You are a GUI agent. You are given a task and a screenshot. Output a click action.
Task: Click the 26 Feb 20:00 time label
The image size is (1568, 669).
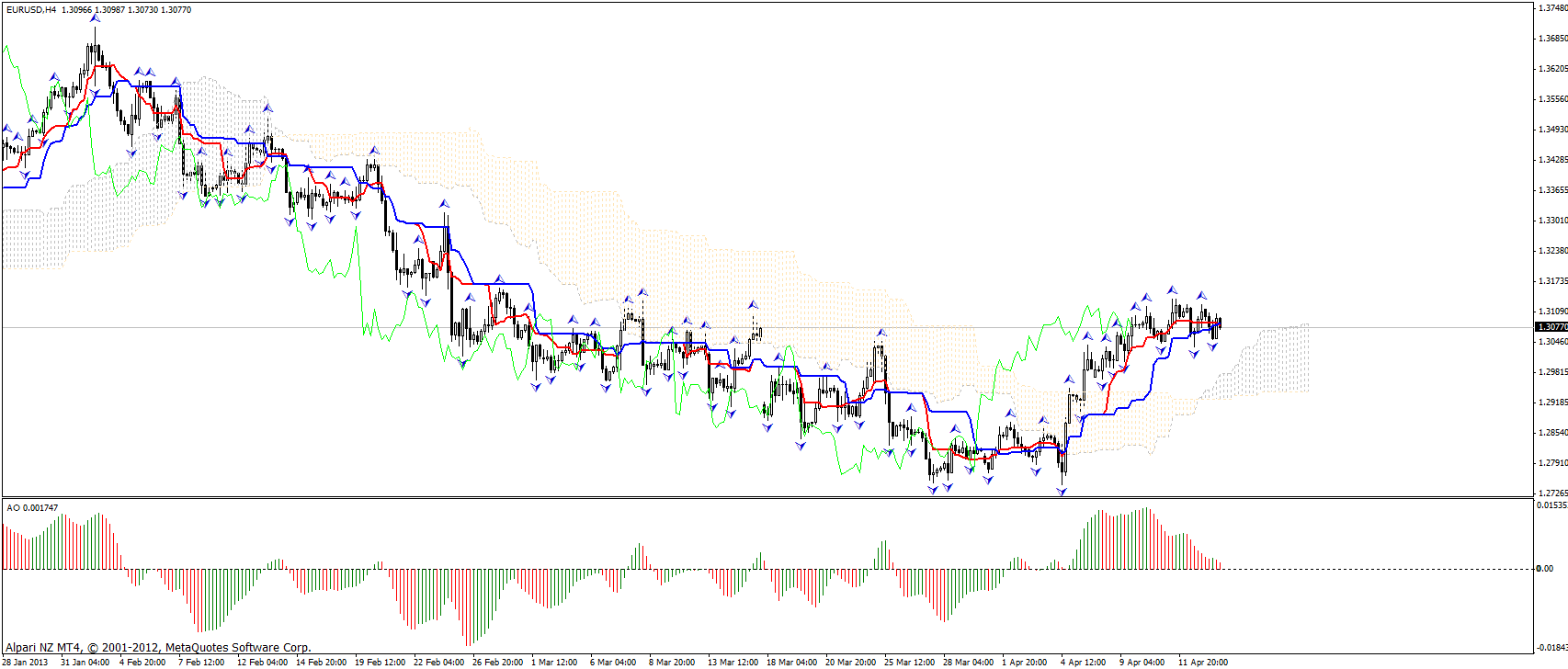pyautogui.click(x=497, y=663)
